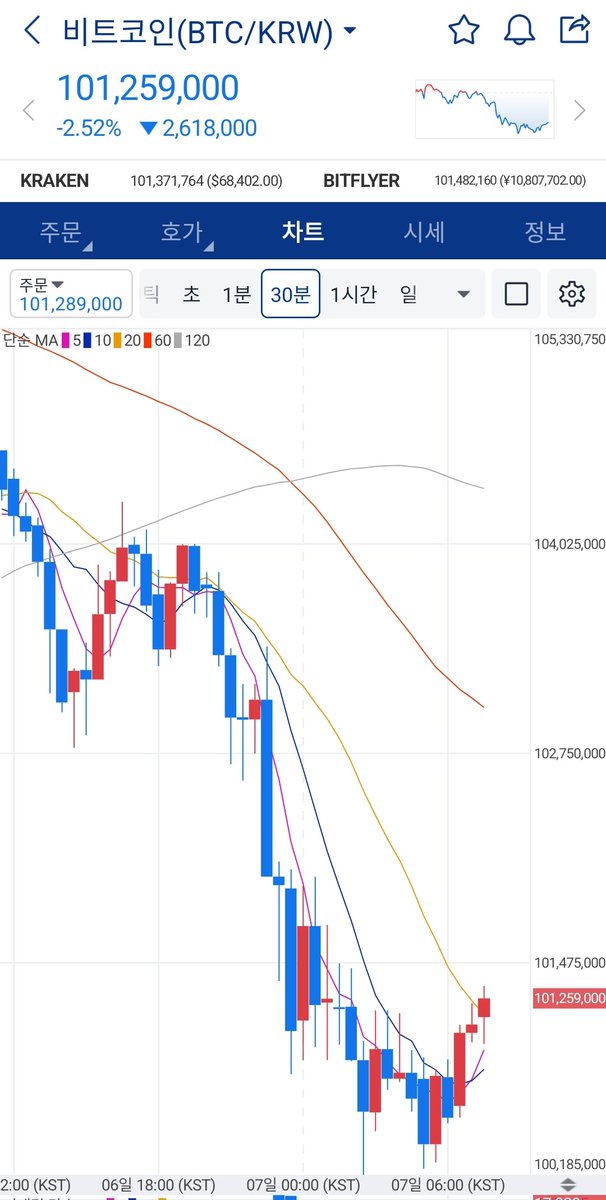
Task: Open the mini price chart thumbnail
Action: tap(484, 109)
